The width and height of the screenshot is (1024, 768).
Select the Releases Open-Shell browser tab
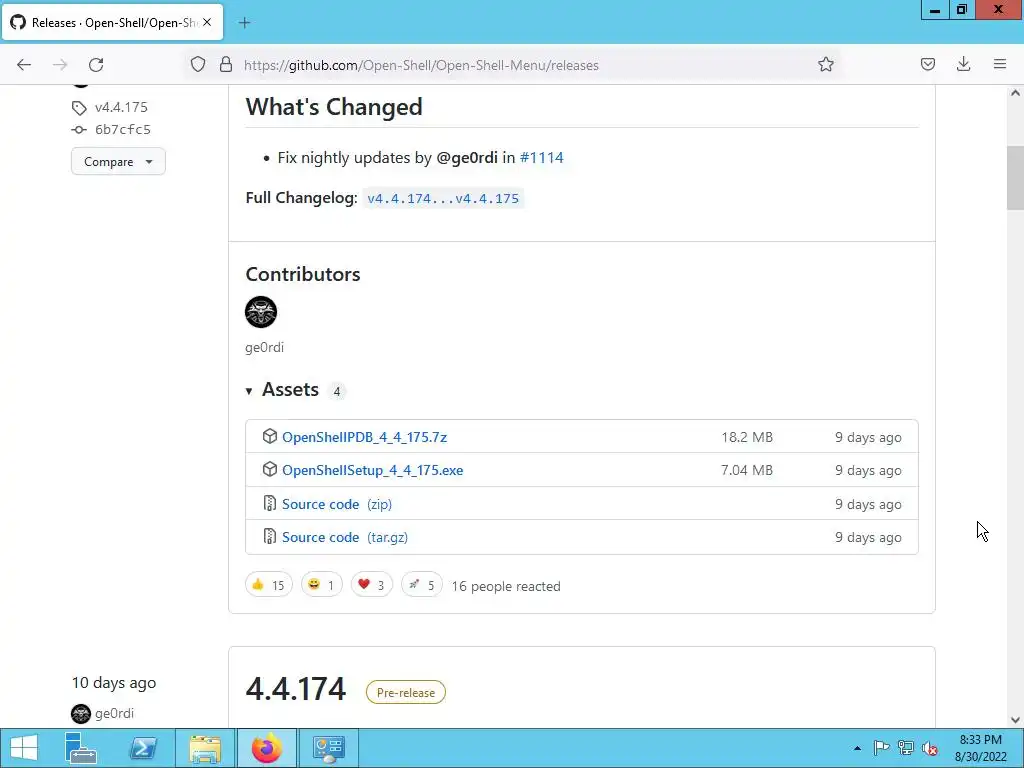pyautogui.click(x=113, y=22)
